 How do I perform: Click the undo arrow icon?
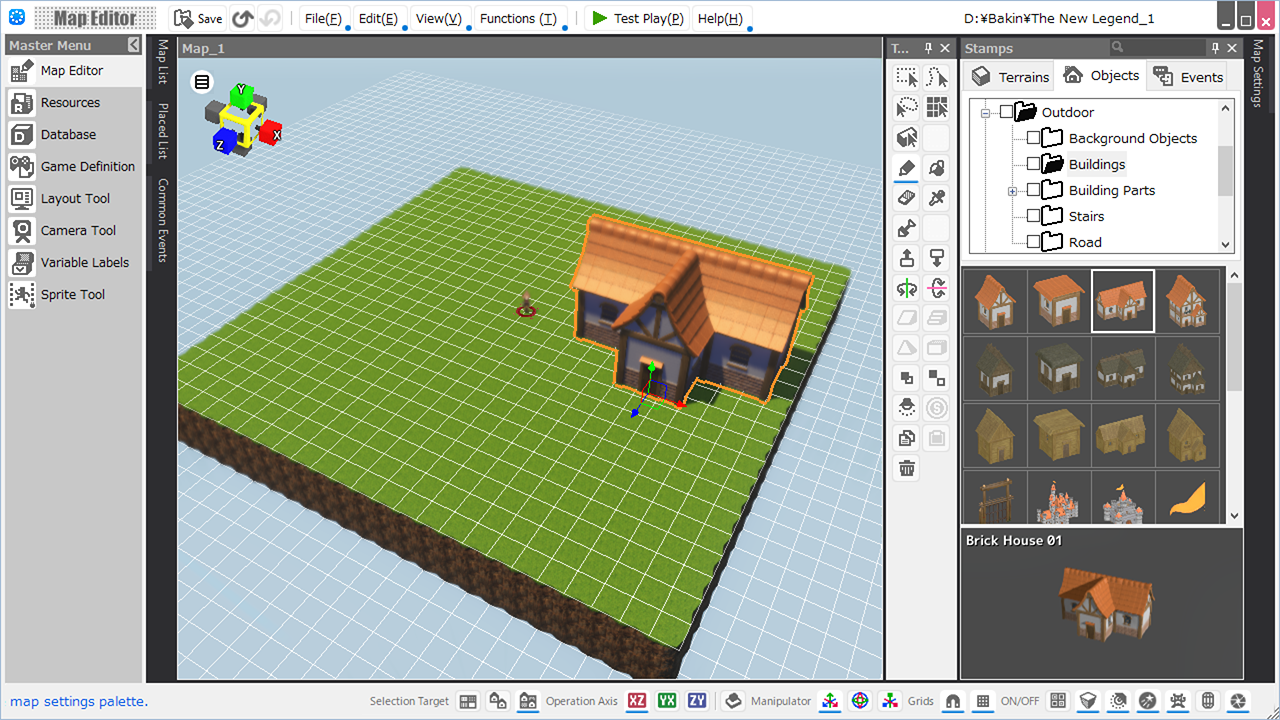[242, 18]
